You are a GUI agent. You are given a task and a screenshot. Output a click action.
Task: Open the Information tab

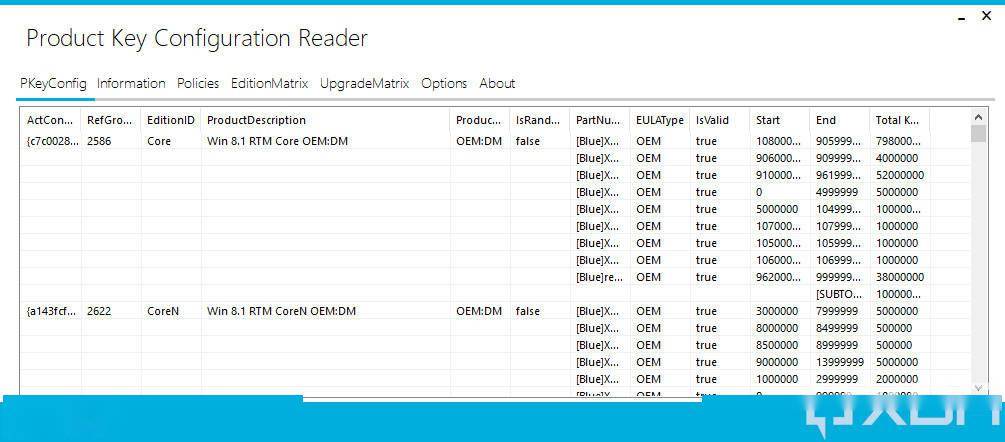131,84
